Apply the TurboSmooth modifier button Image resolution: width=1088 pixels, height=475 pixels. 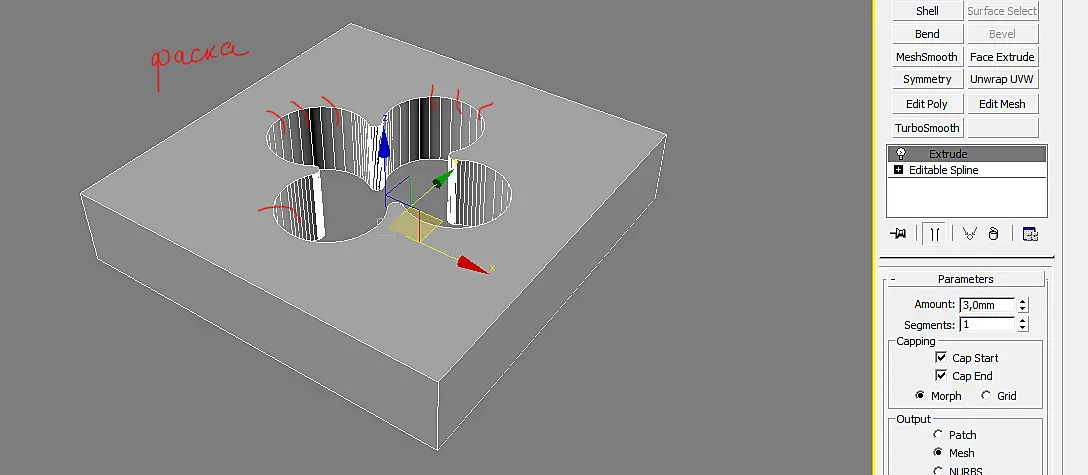pos(927,128)
